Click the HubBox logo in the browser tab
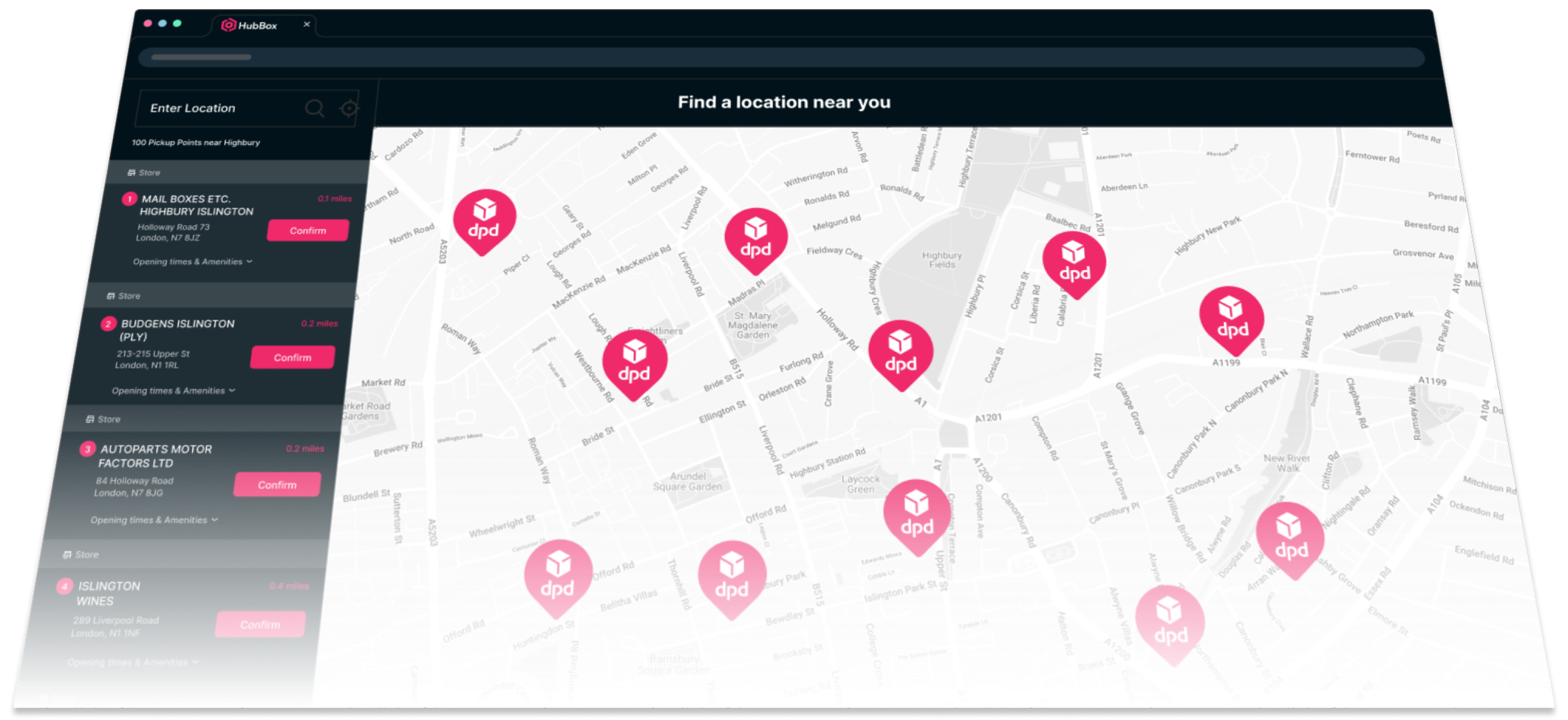 coord(228,25)
